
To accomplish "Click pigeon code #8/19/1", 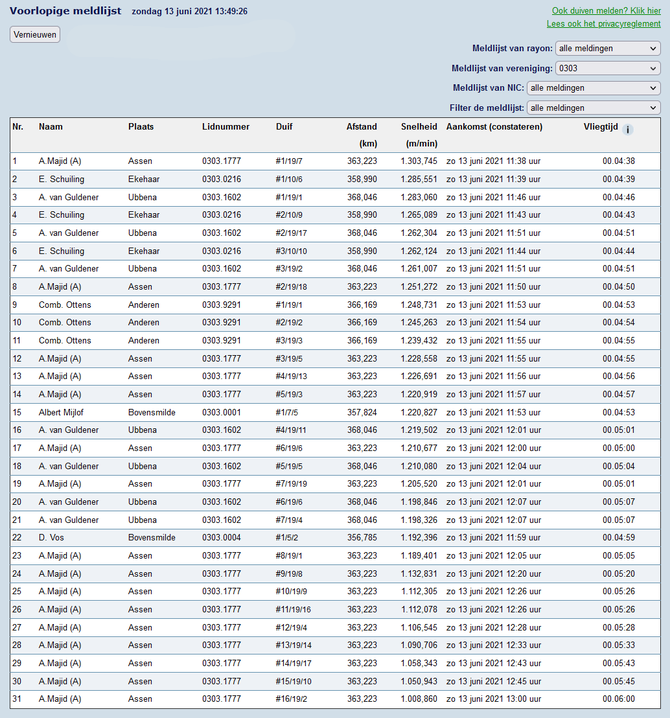I will click(x=289, y=556).
